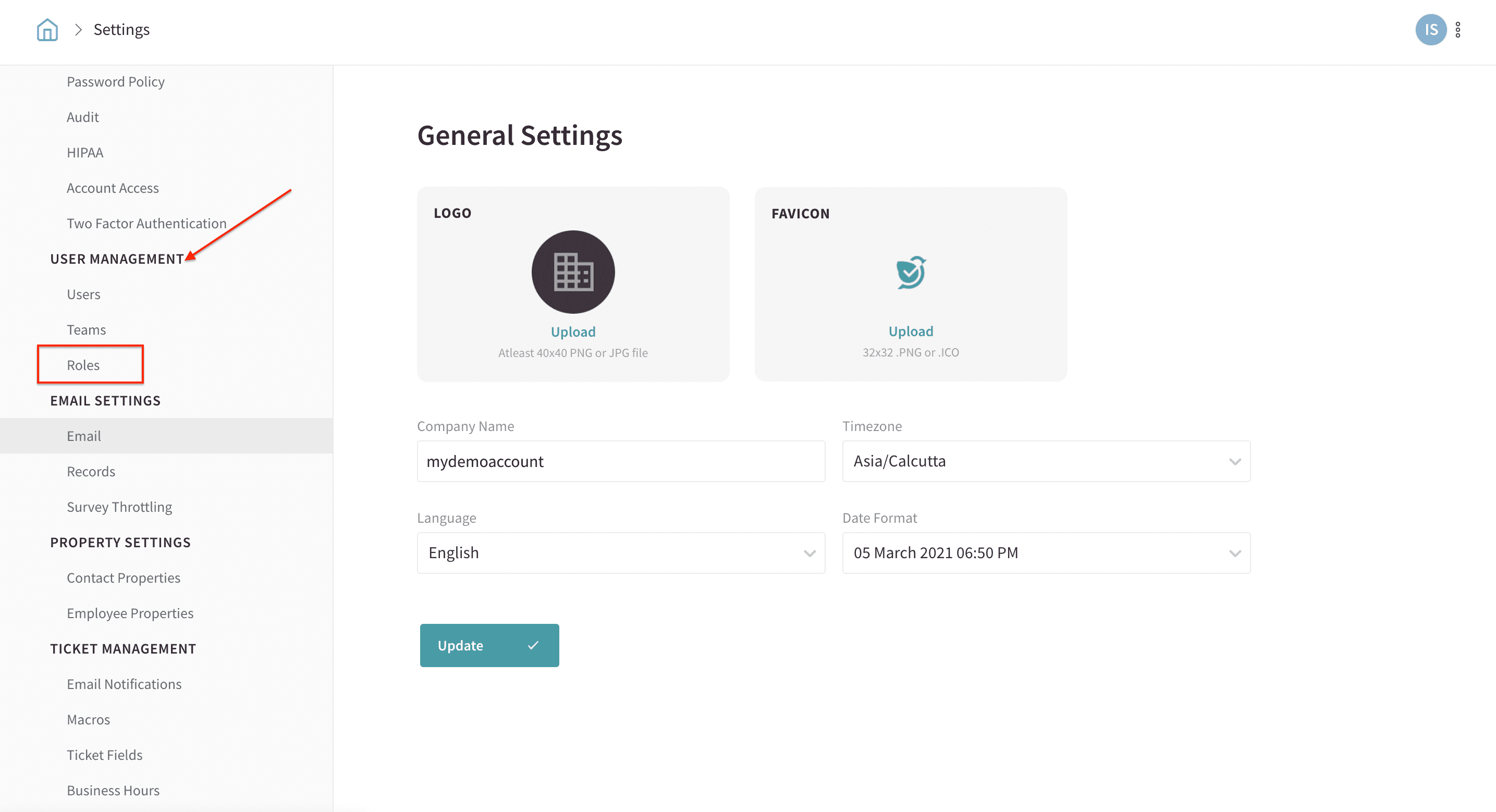Image resolution: width=1496 pixels, height=812 pixels.
Task: Click the building logo placeholder image
Action: [x=573, y=272]
